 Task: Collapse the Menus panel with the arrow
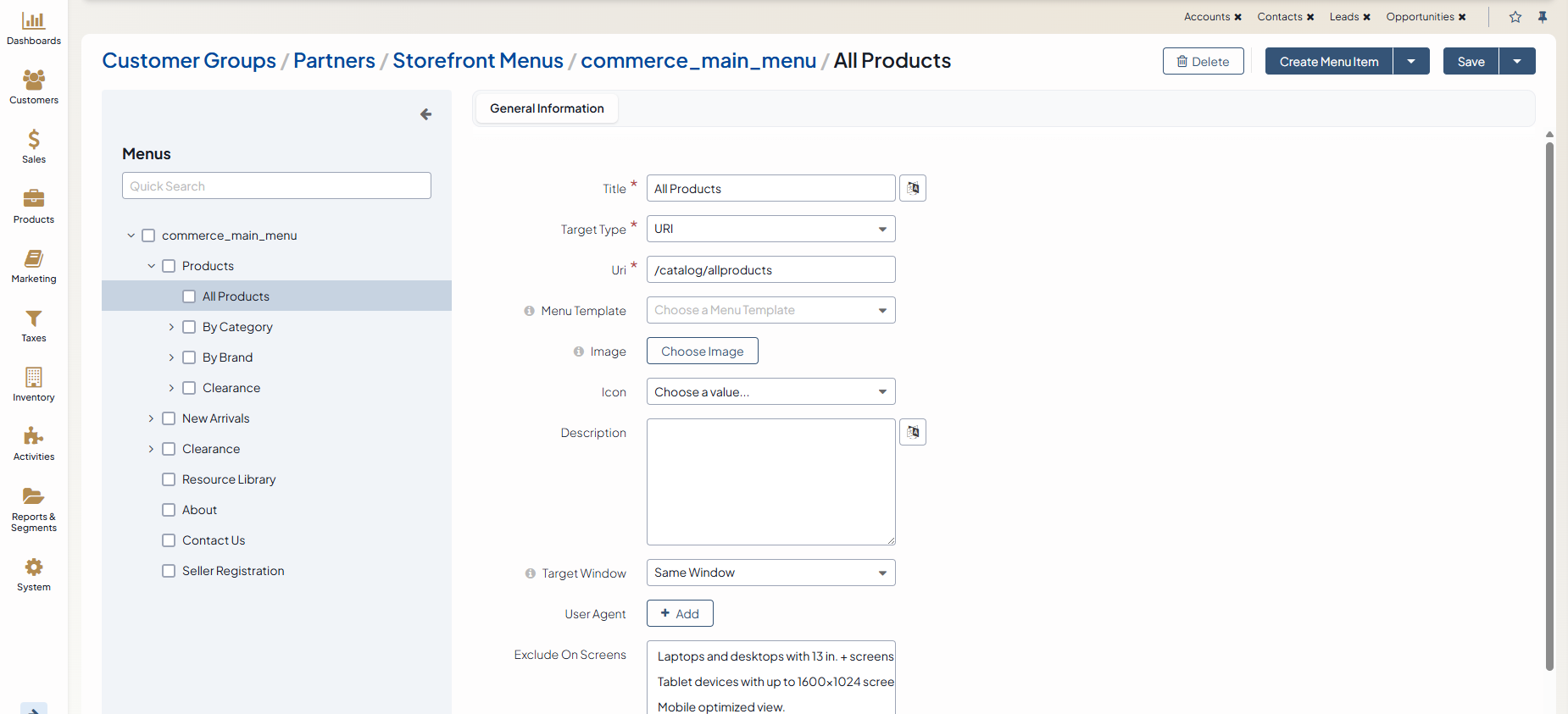425,114
